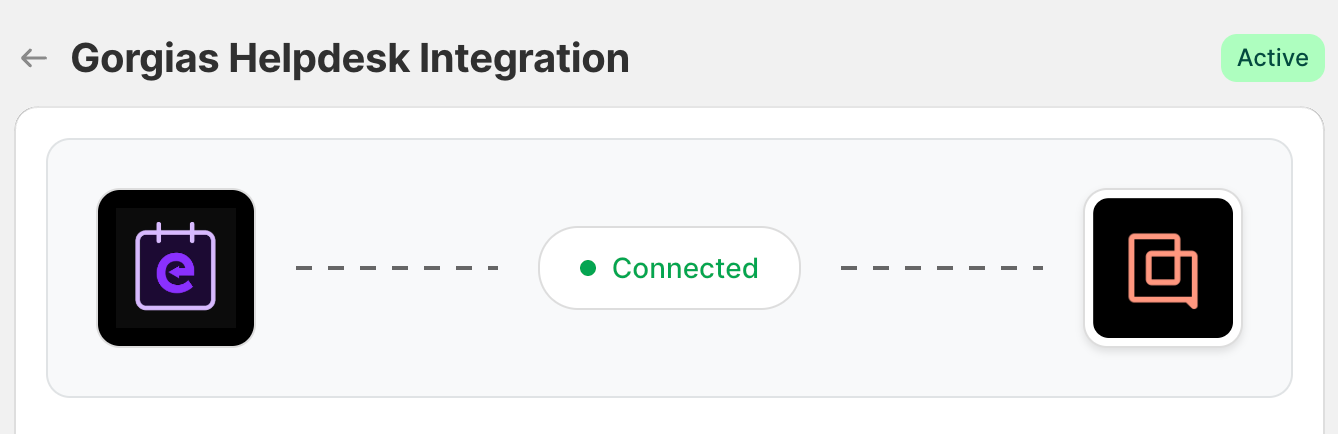Click the Gorgias Helpdesk Integration heading
This screenshot has height=434, width=1338.
tap(350, 59)
